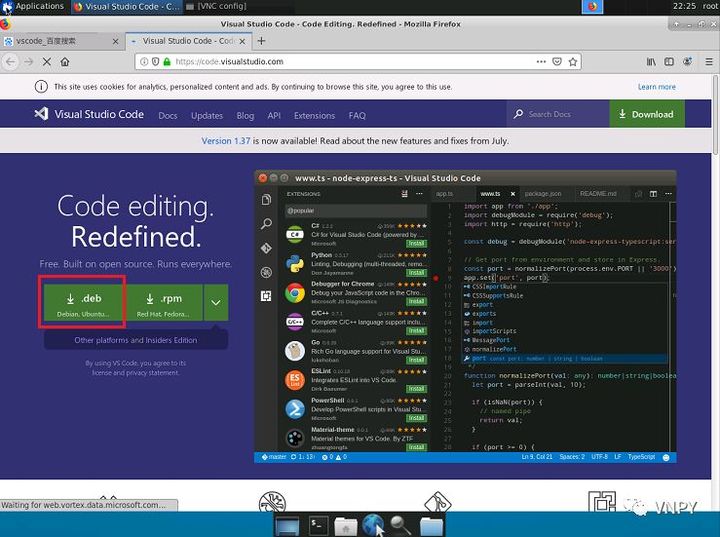Click the cookie notice info icon
Image resolution: width=720 pixels, height=537 pixels.
41,86
